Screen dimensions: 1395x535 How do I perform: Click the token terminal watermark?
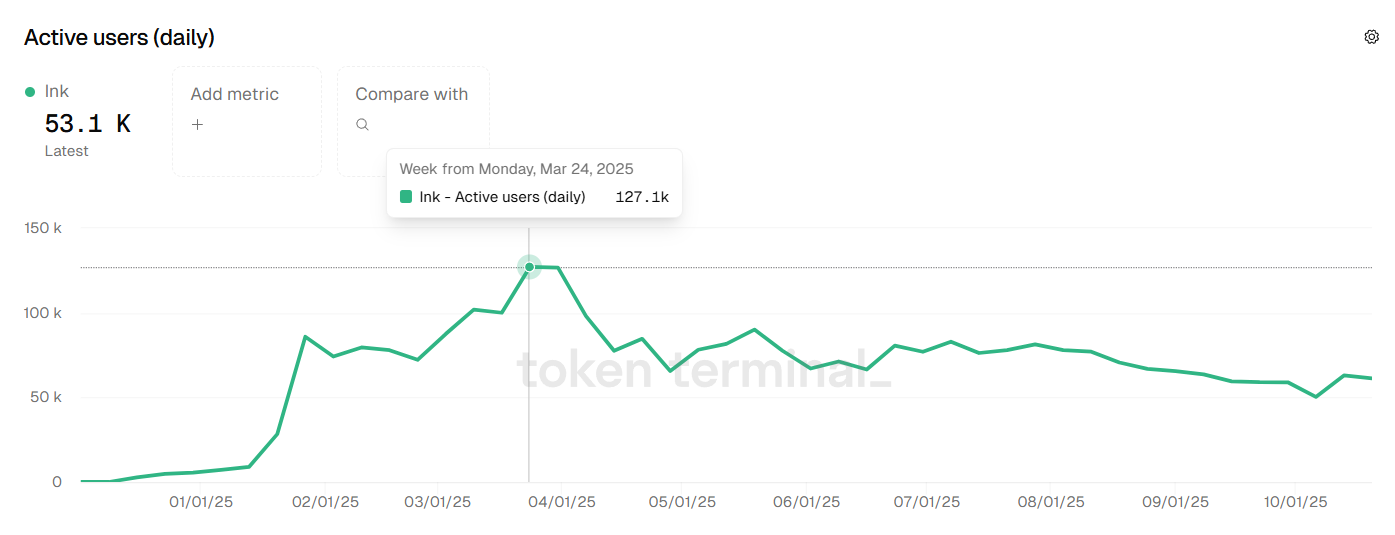coord(703,370)
